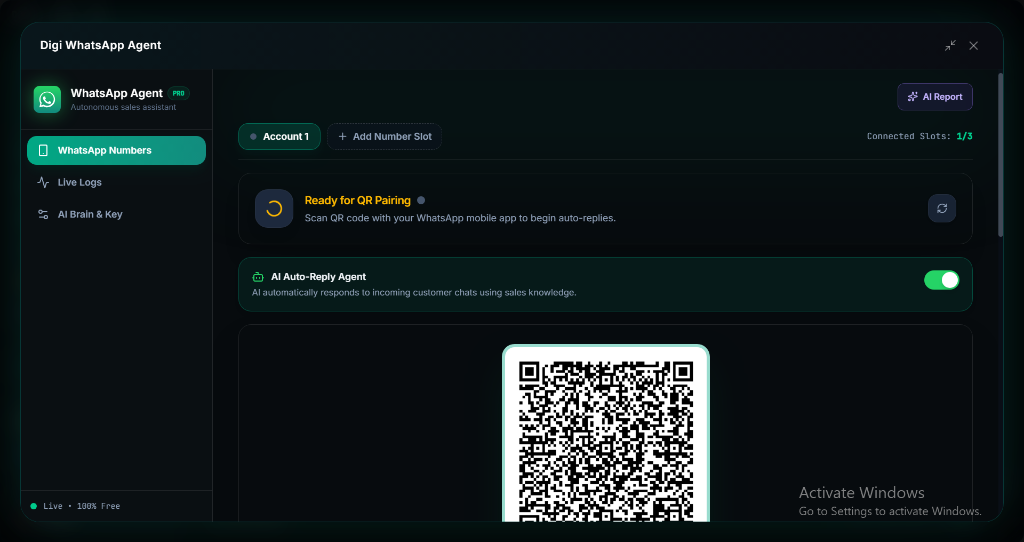Click the Digi WhatsApp Agent title

pyautogui.click(x=101, y=45)
